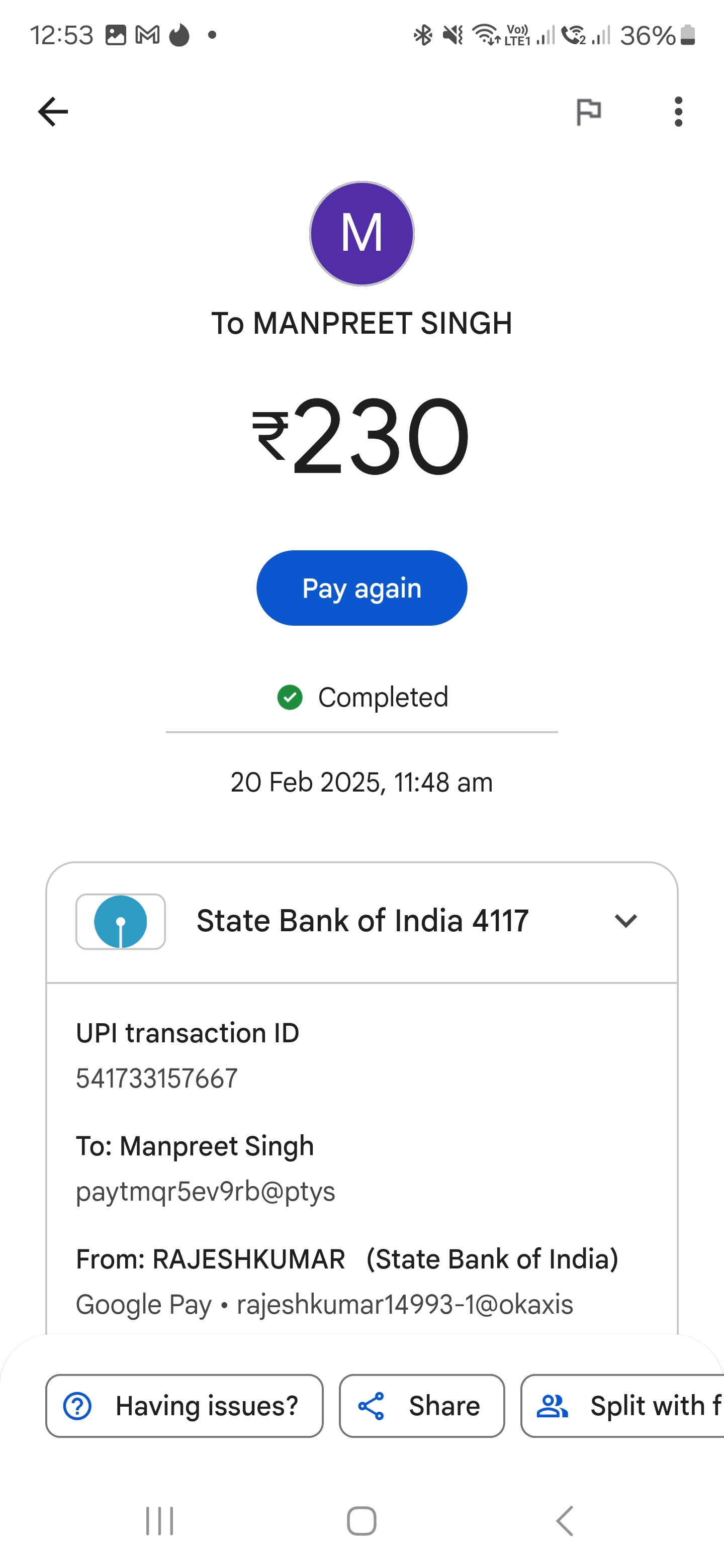Open the three-dot overflow menu

[678, 112]
